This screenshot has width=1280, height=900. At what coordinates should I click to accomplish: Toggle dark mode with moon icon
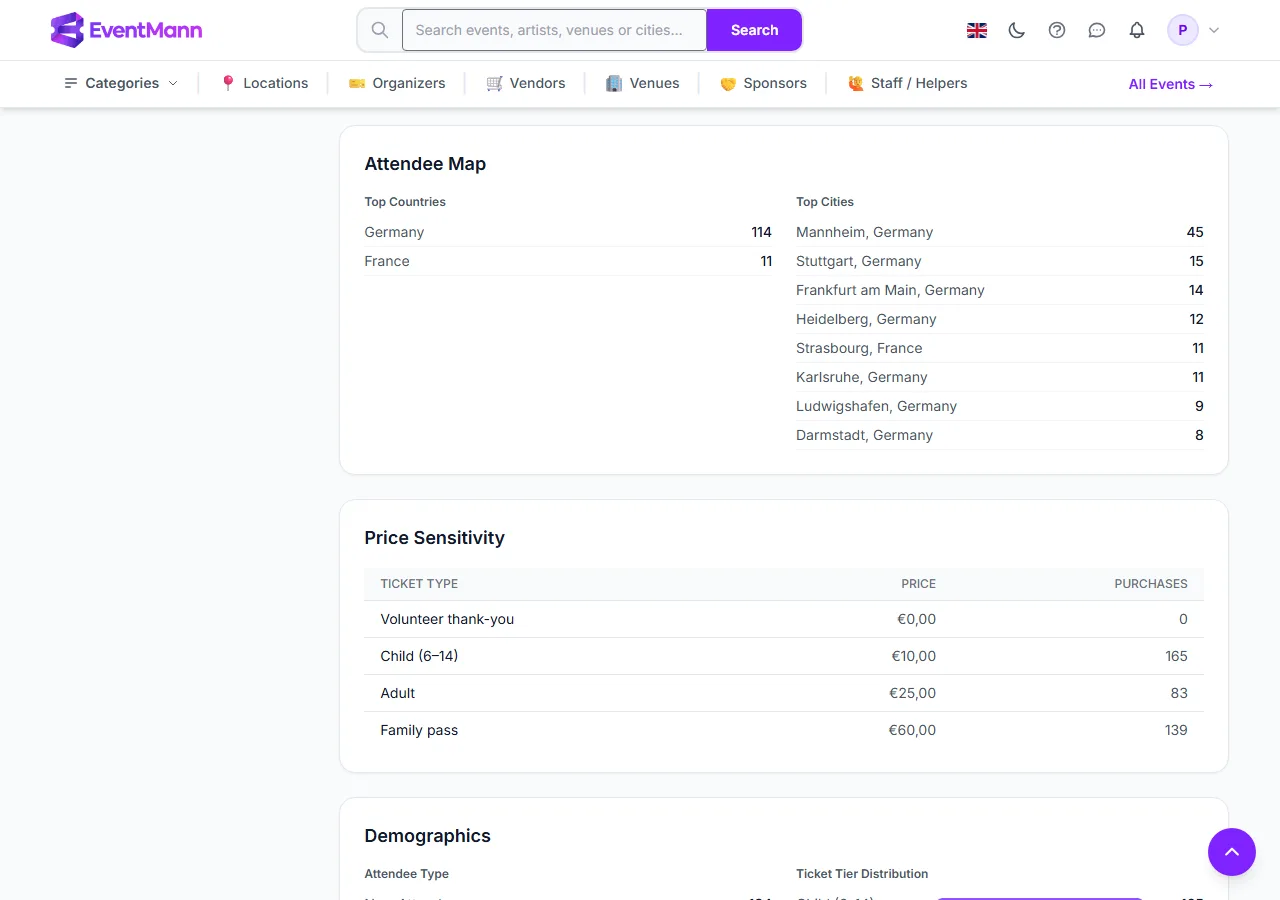(x=1017, y=30)
